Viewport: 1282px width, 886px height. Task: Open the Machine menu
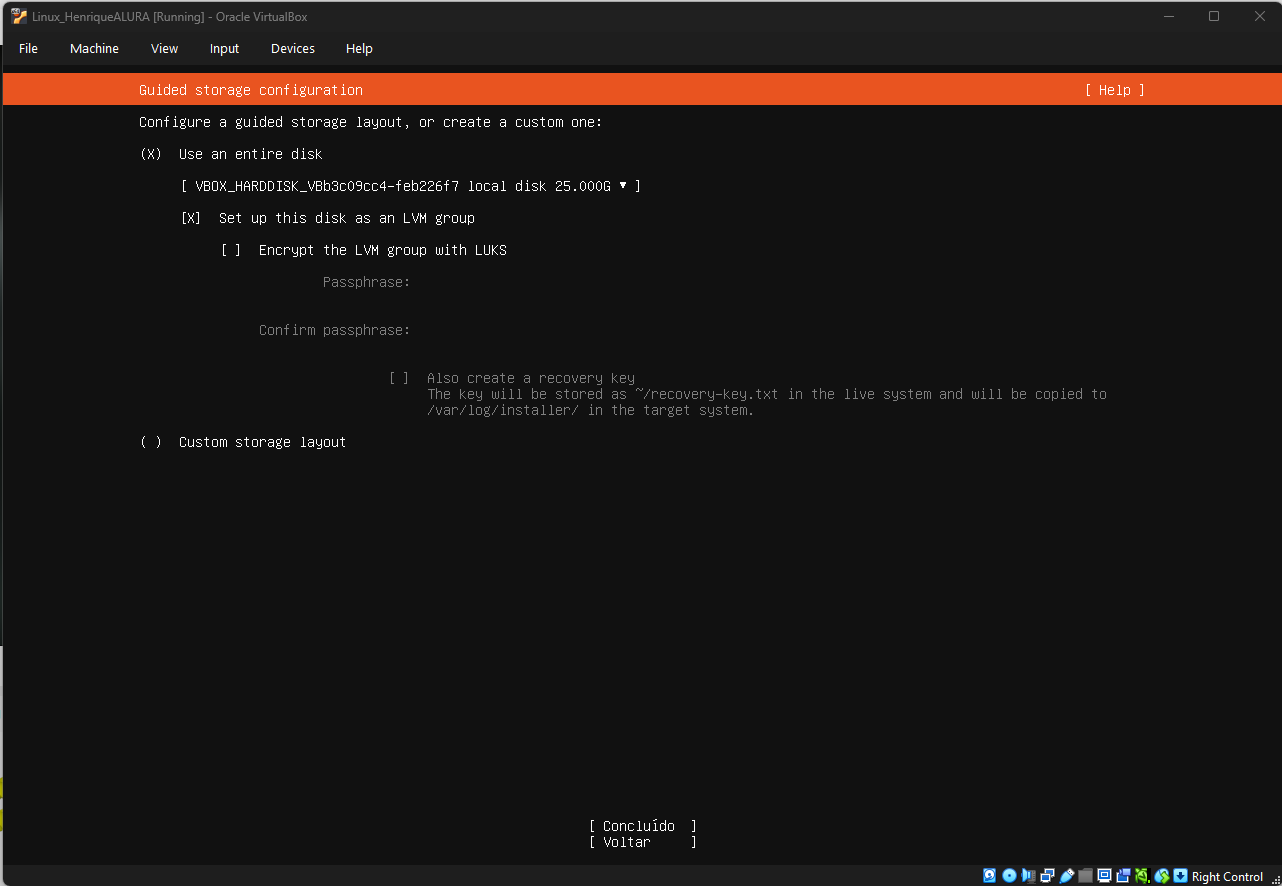[x=94, y=48]
